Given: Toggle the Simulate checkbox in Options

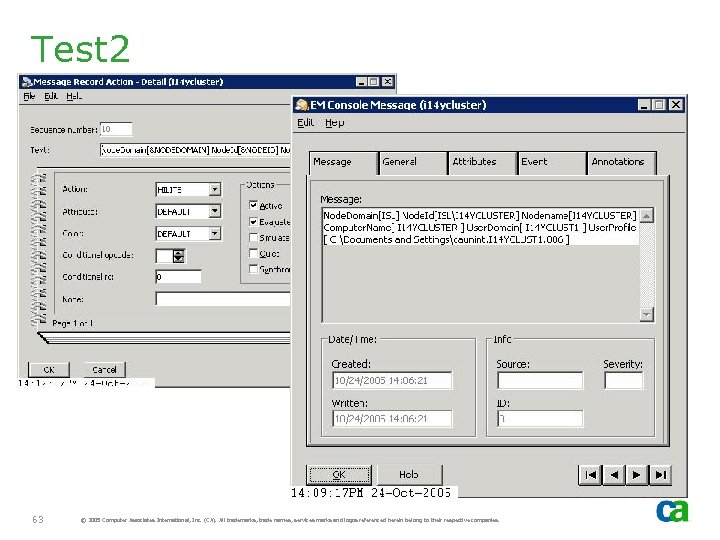Looking at the screenshot, I should pos(253,237).
